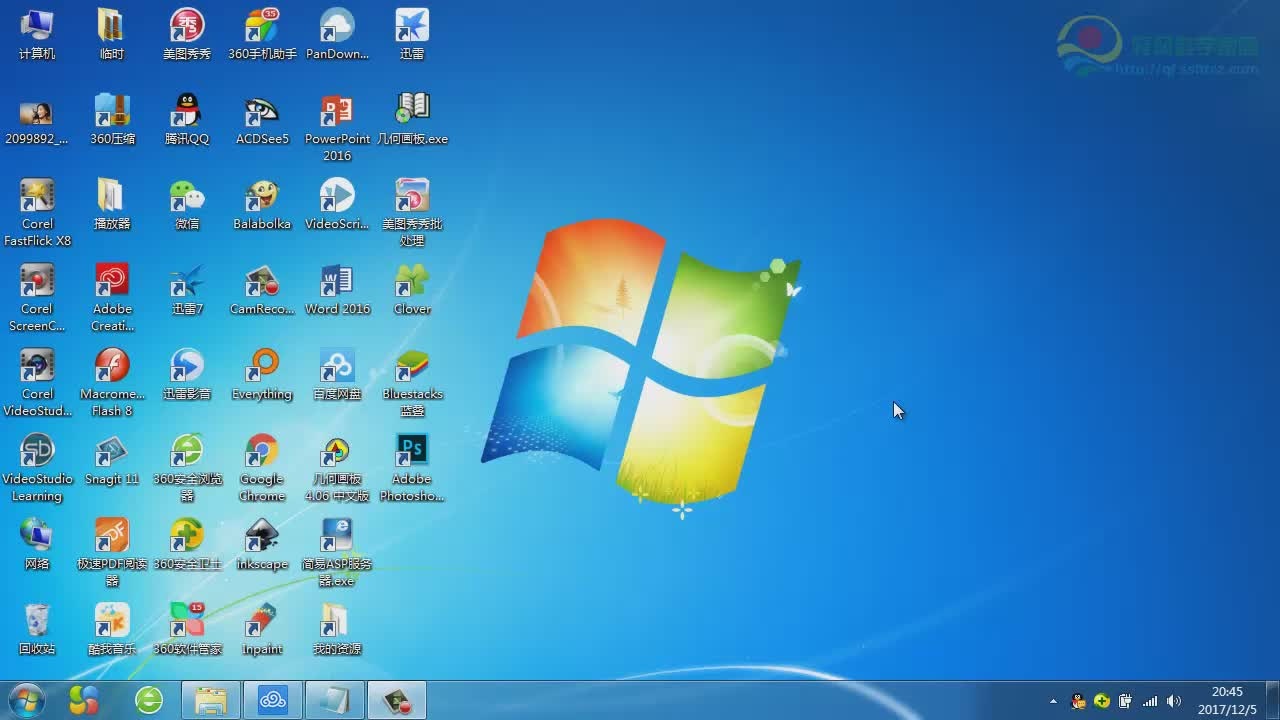1280x720 pixels.
Task: Click the green 360 tray icon
Action: click(1102, 701)
